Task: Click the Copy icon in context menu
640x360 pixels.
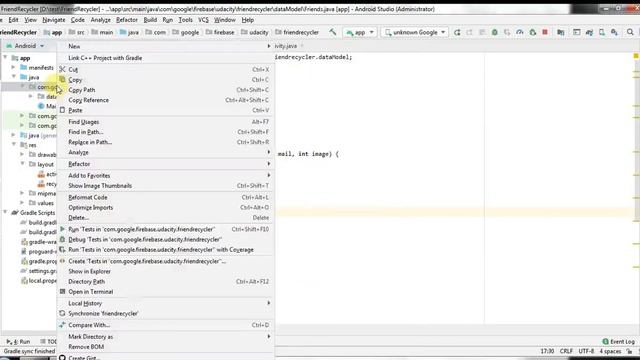Action: coord(62,80)
